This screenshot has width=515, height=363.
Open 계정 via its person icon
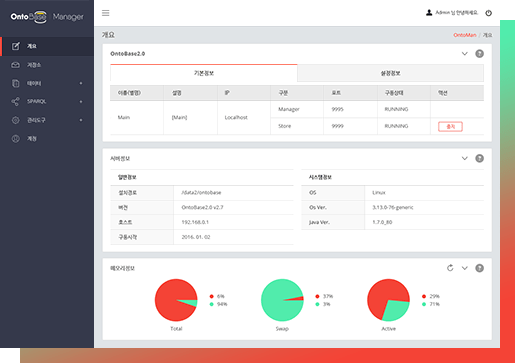tap(16, 139)
